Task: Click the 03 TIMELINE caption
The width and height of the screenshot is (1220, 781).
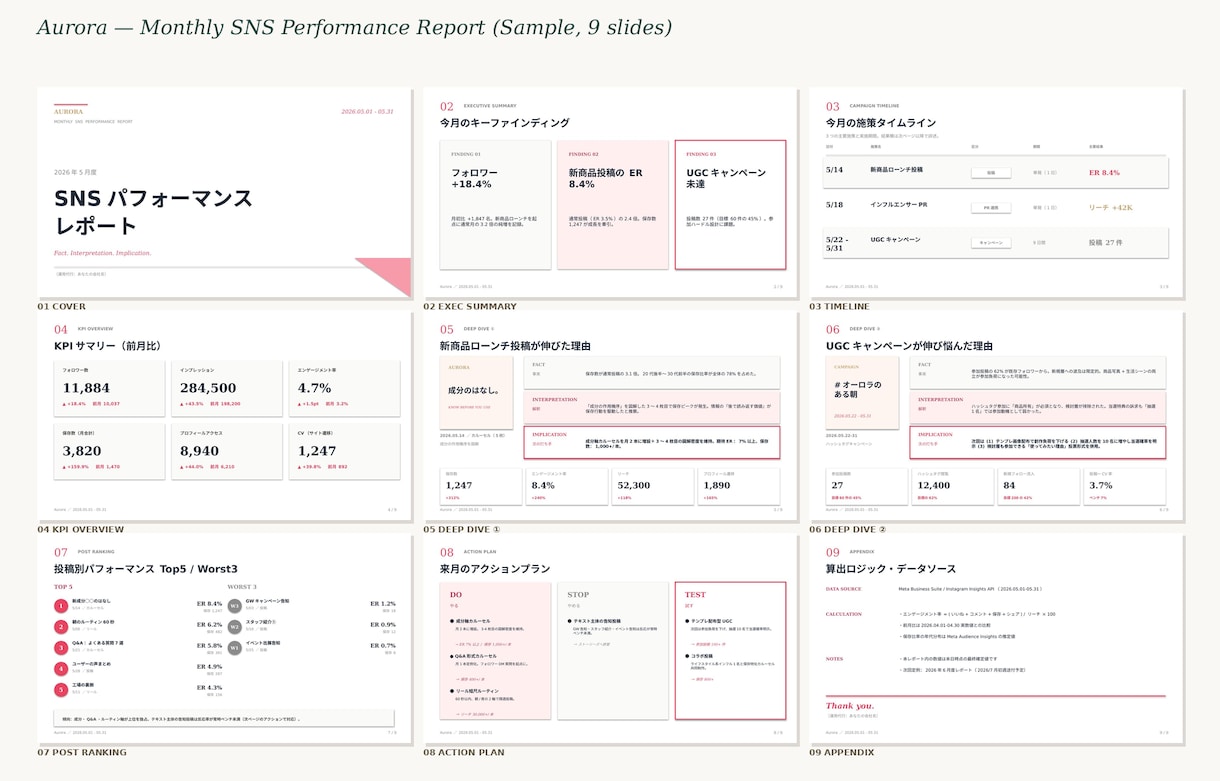Action: pyautogui.click(x=839, y=306)
